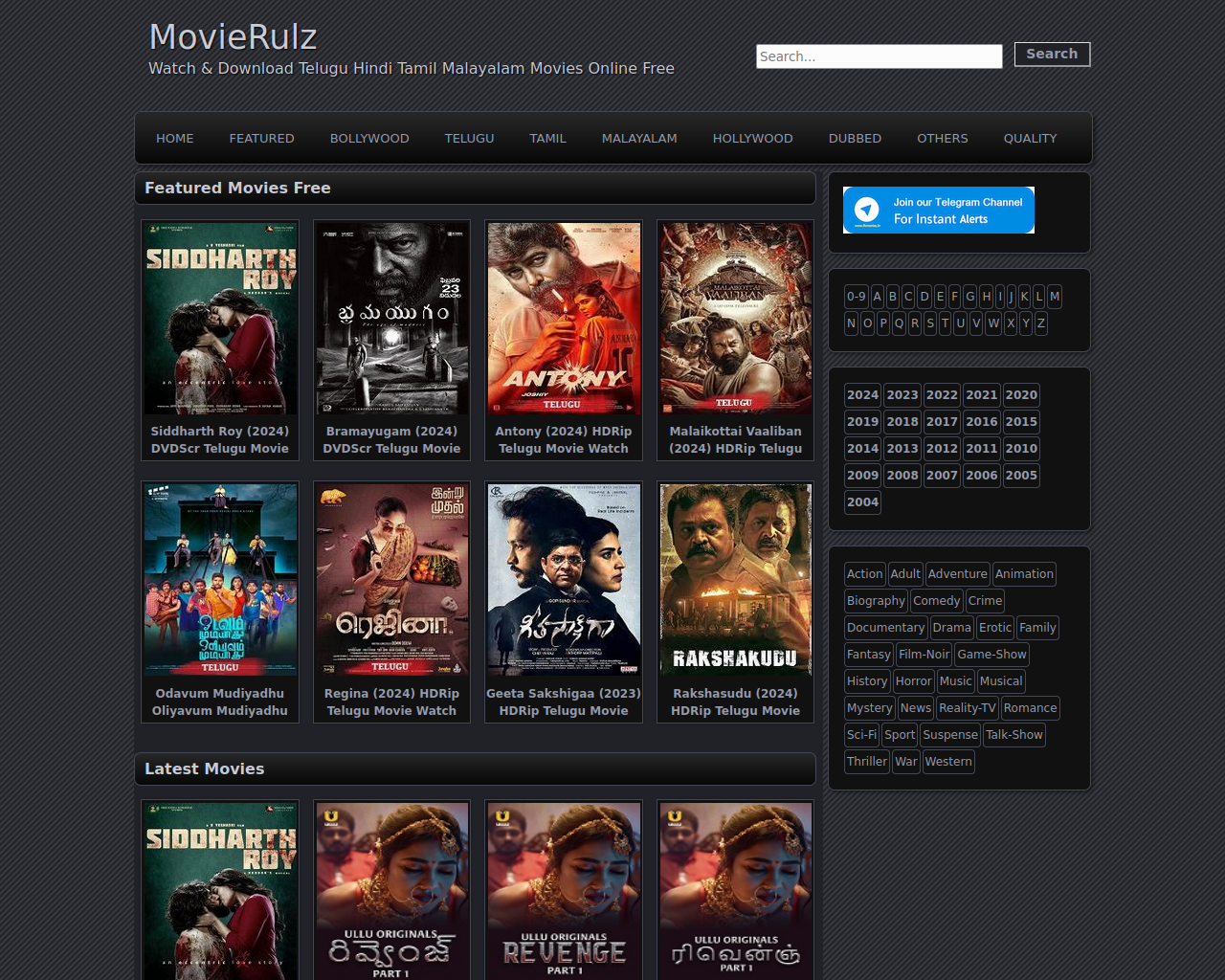Open the Rakshasudu movie poster
Viewport: 1225px width, 980px height.
[736, 580]
